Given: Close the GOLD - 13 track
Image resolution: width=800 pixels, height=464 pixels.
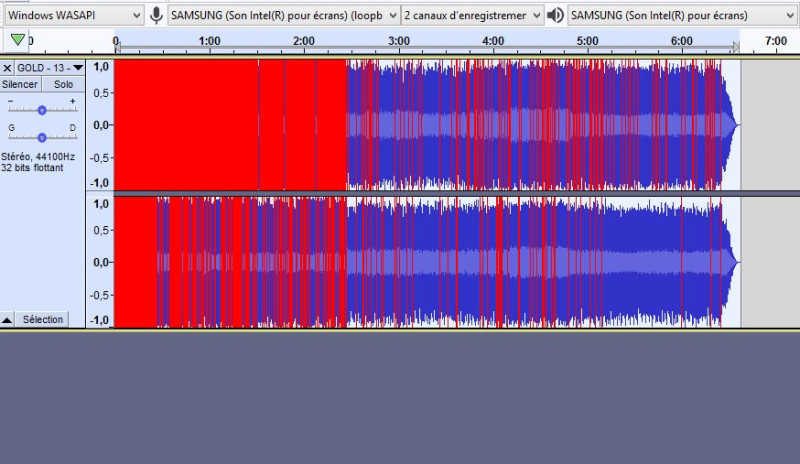Looking at the screenshot, I should click(7, 68).
